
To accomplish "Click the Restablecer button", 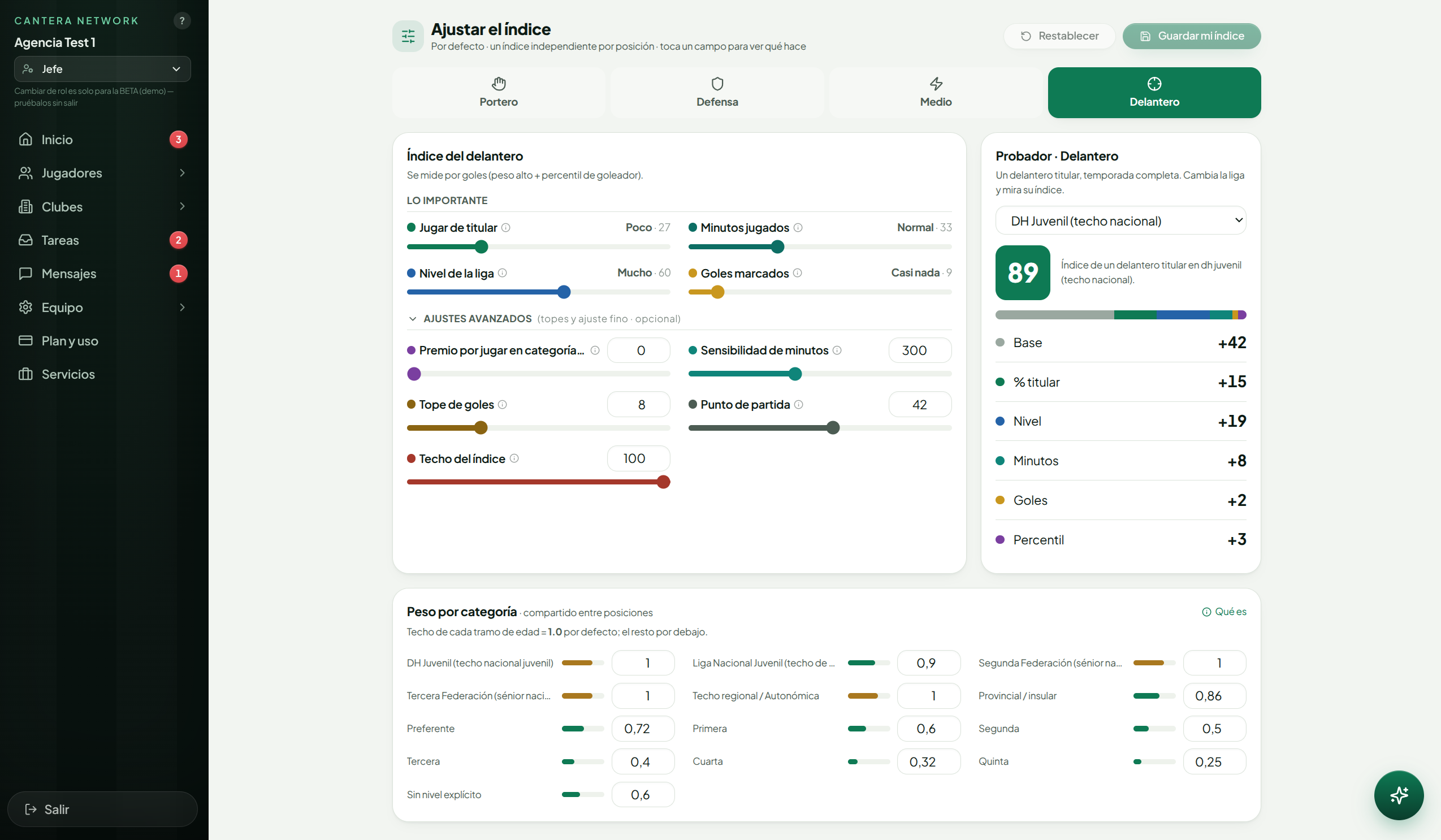I will pos(1059,36).
